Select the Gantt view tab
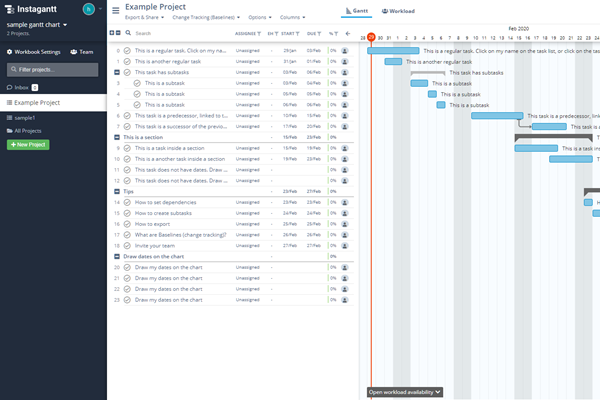600x400 pixels. point(356,11)
